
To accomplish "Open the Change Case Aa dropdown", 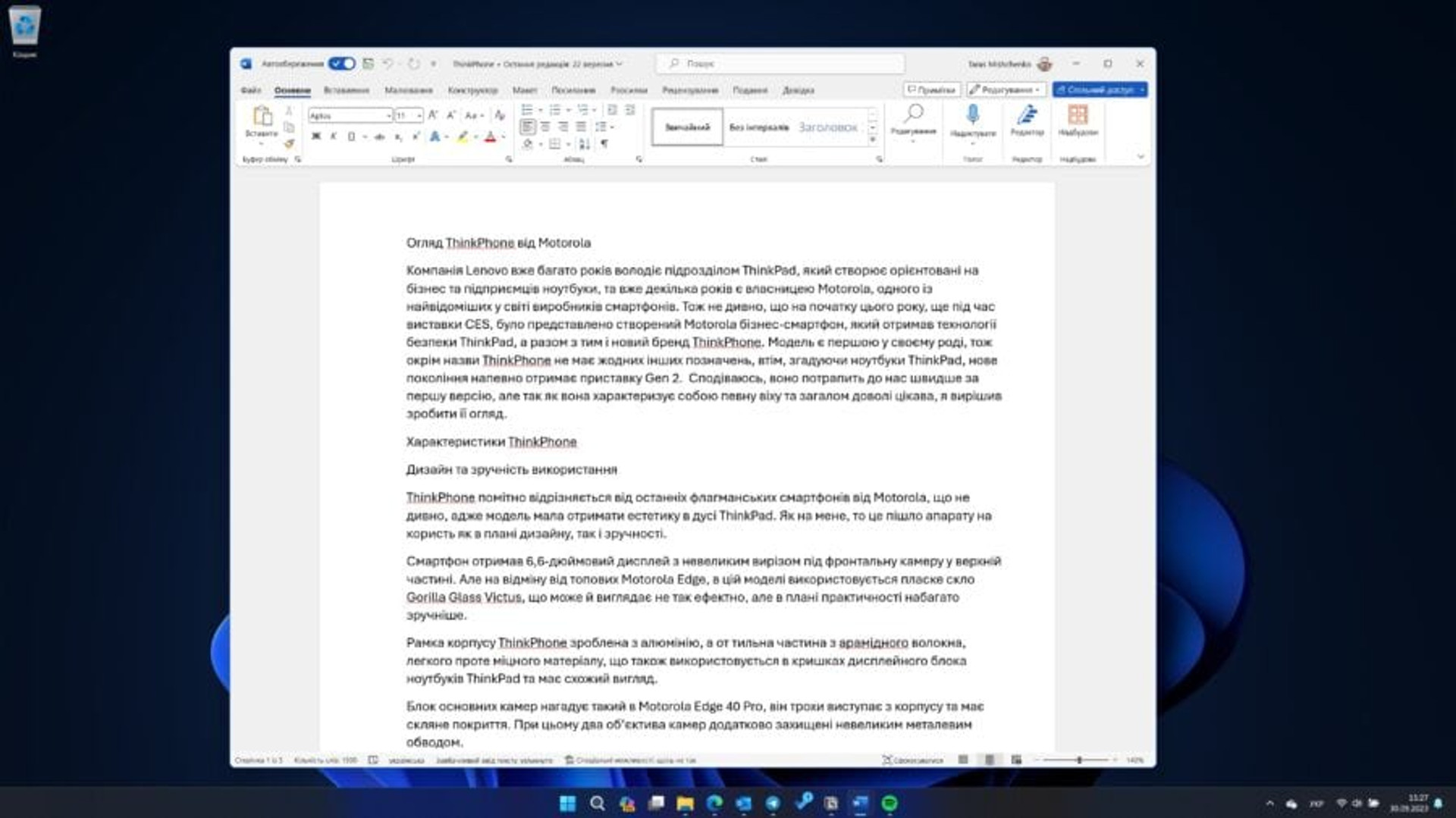I will point(474,115).
